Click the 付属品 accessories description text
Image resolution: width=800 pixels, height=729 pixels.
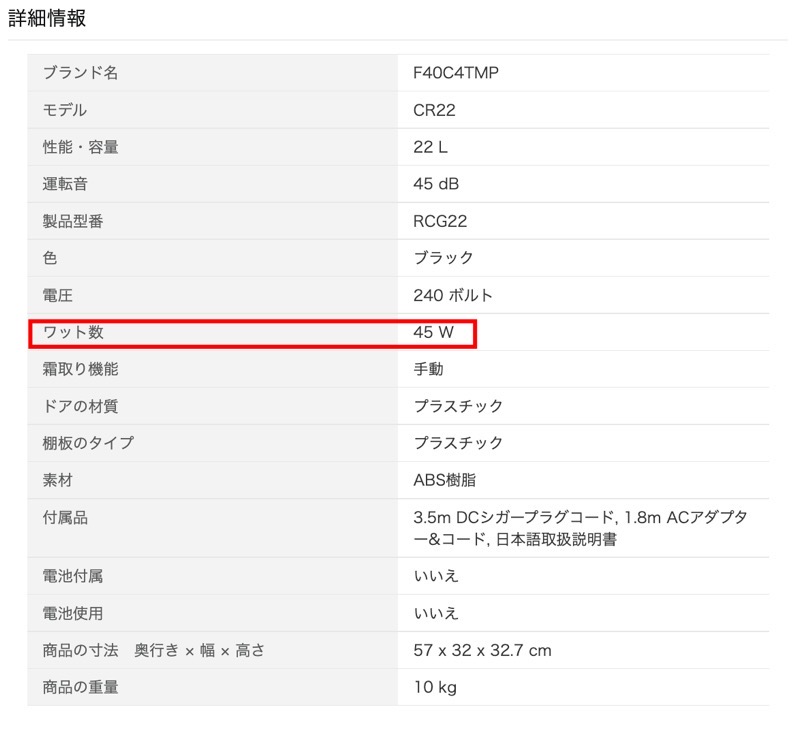click(580, 528)
